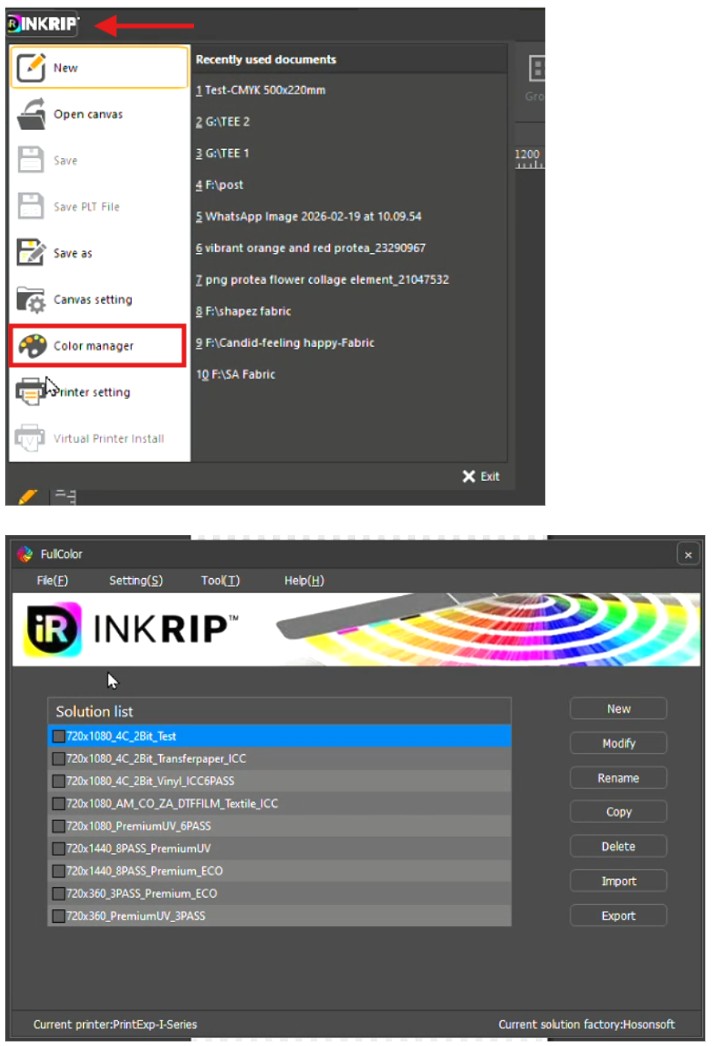Click the INKRIP logo menu button

click(42, 24)
